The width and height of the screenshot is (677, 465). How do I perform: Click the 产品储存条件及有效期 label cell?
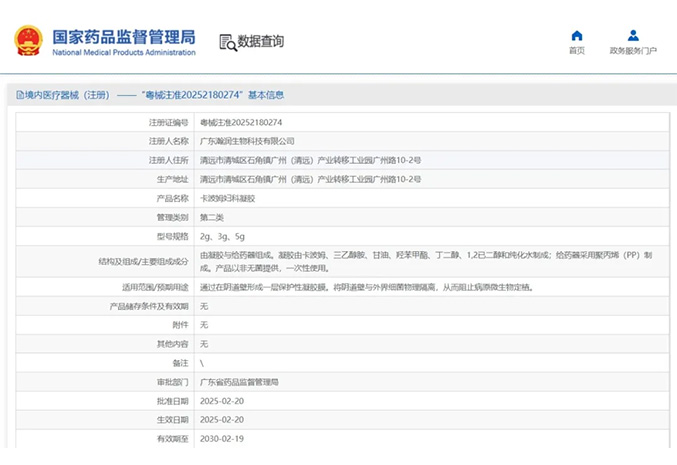tap(105, 306)
